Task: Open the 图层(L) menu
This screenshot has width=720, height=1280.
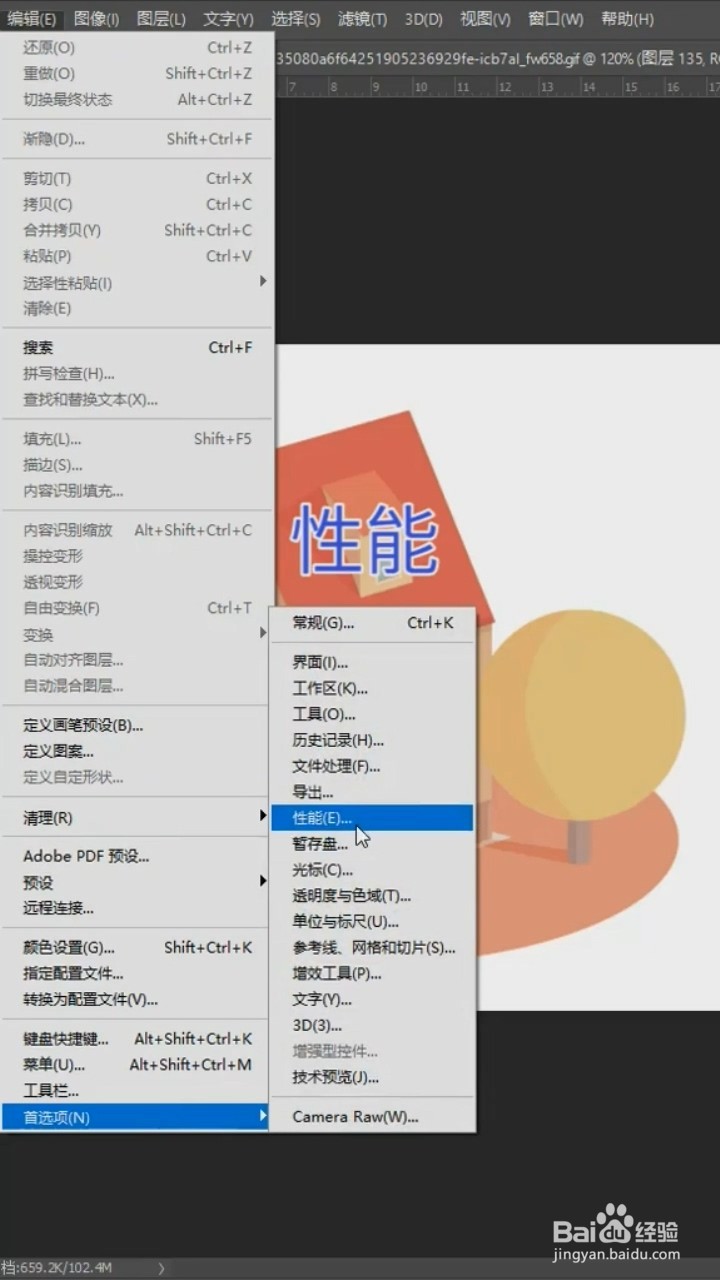Action: point(161,19)
